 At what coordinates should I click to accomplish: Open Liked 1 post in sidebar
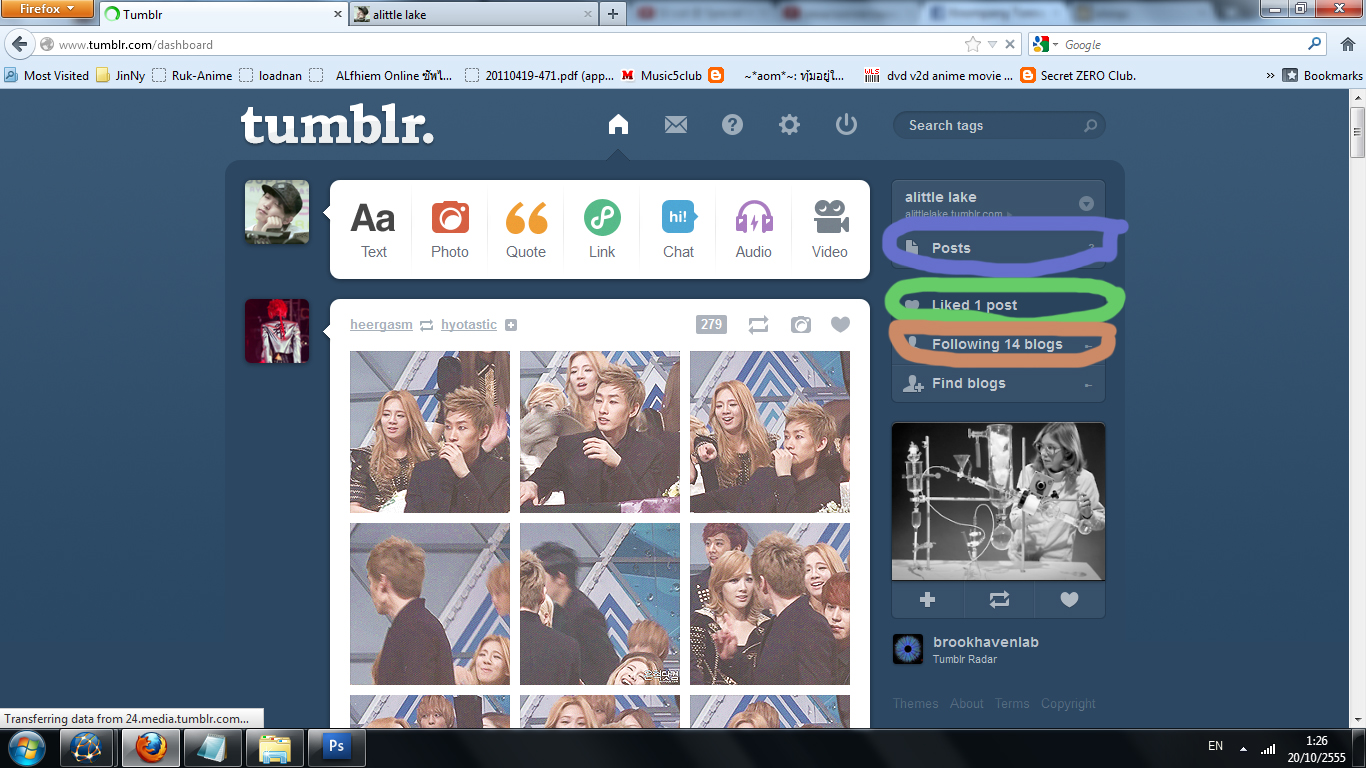coord(998,305)
